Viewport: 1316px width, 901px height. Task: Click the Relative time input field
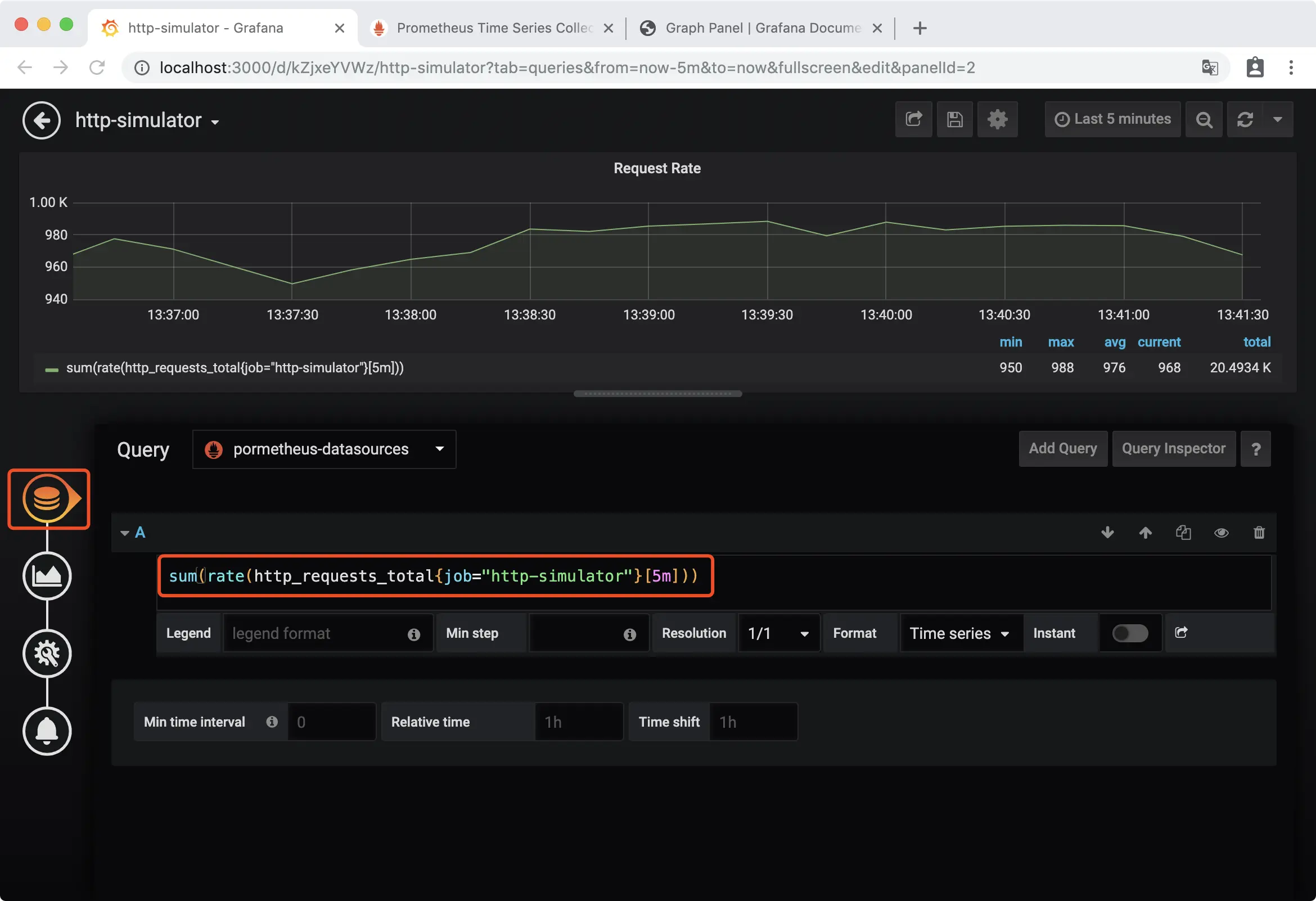579,722
